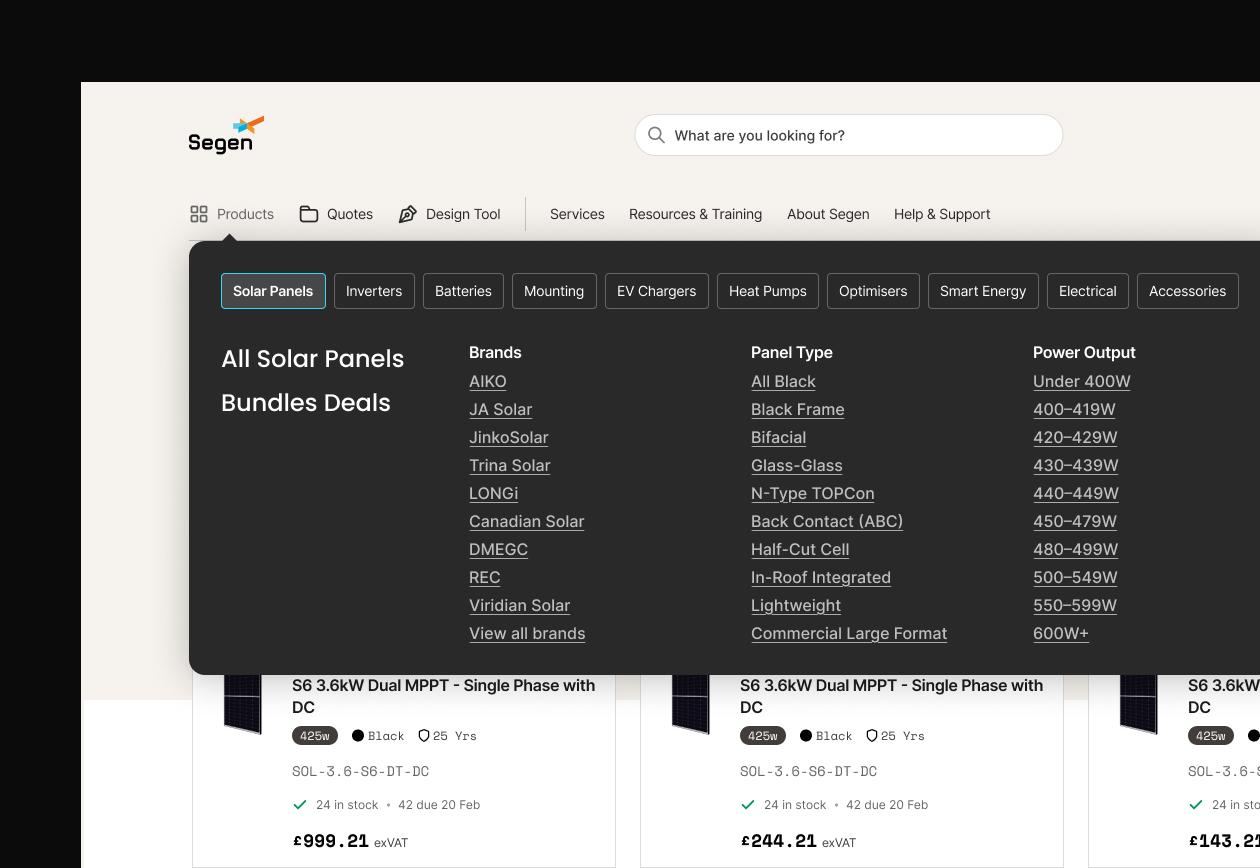1260x868 pixels.
Task: Filter power output 600W+
Action: point(1061,633)
